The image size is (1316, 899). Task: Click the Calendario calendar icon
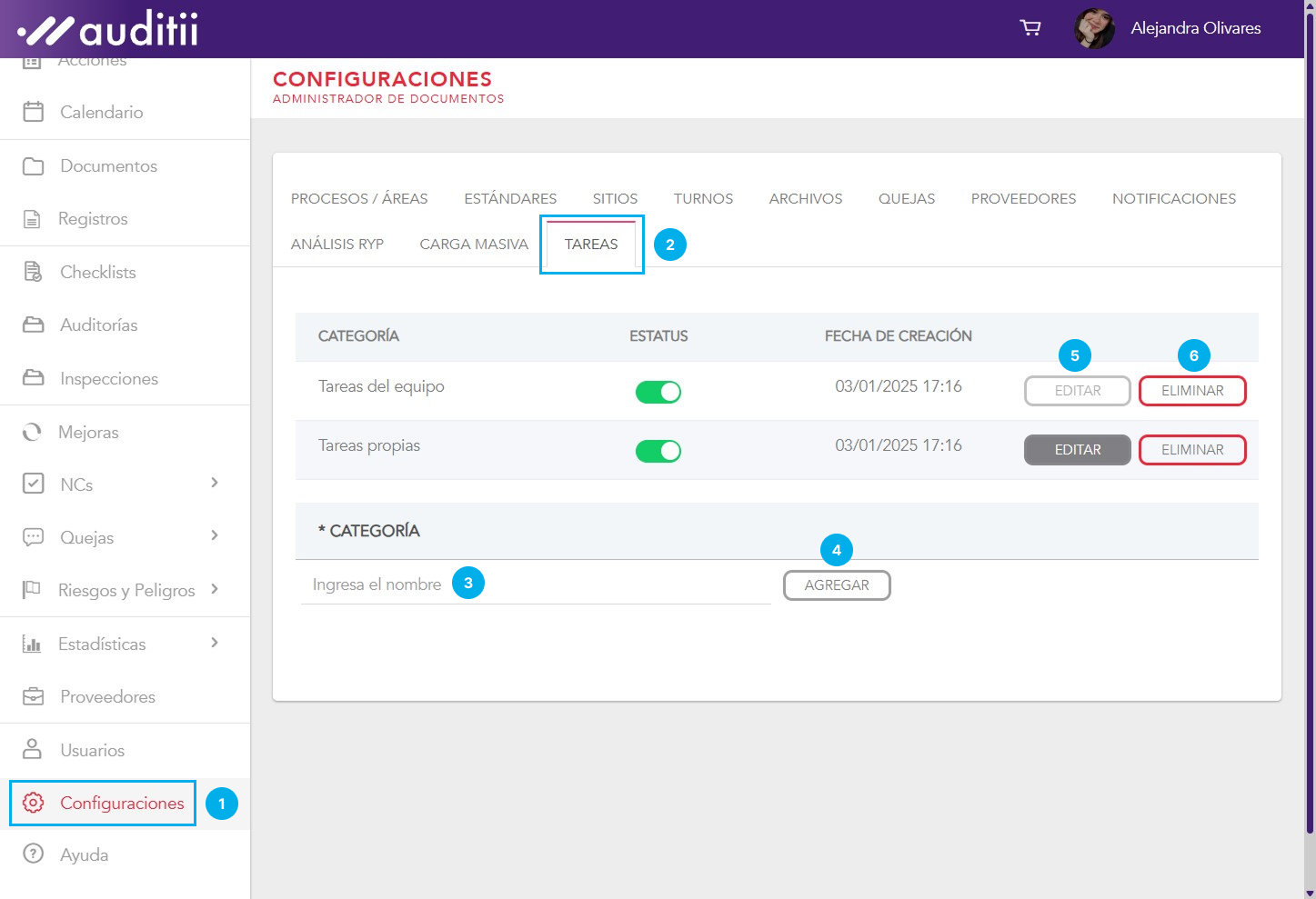click(x=33, y=112)
